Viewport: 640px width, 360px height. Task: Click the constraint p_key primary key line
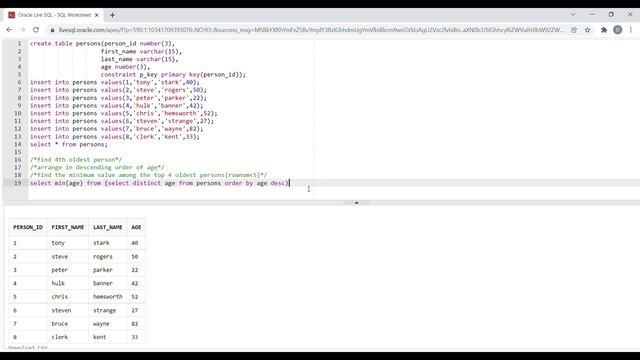tap(173, 75)
